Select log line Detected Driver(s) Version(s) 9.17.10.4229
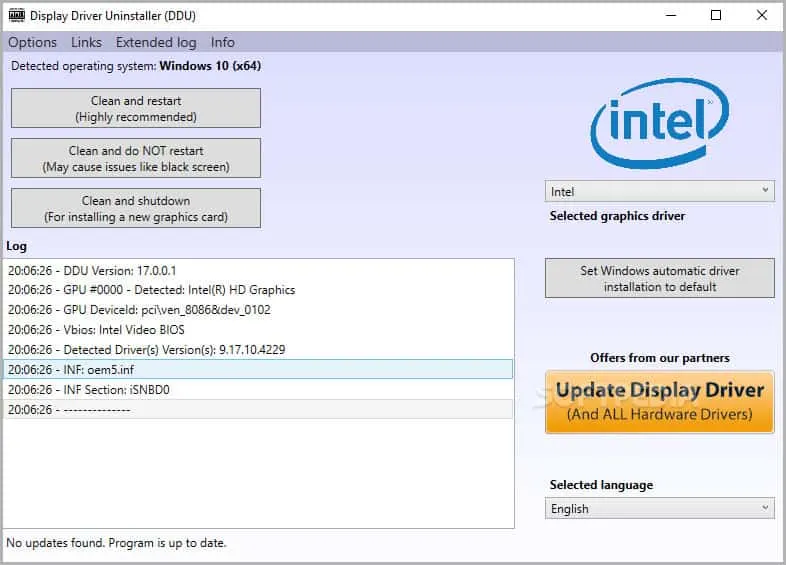Screen dimensions: 786x565 coord(258,350)
